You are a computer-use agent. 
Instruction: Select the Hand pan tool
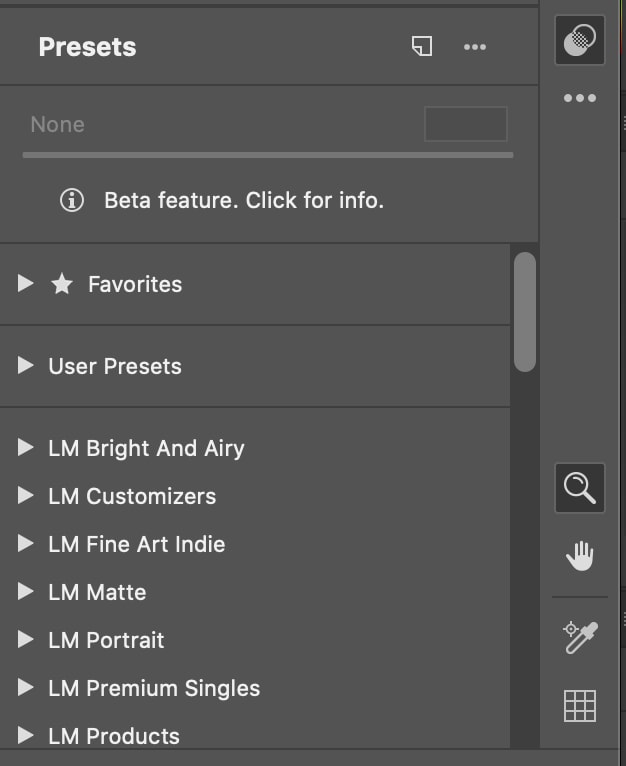[580, 555]
